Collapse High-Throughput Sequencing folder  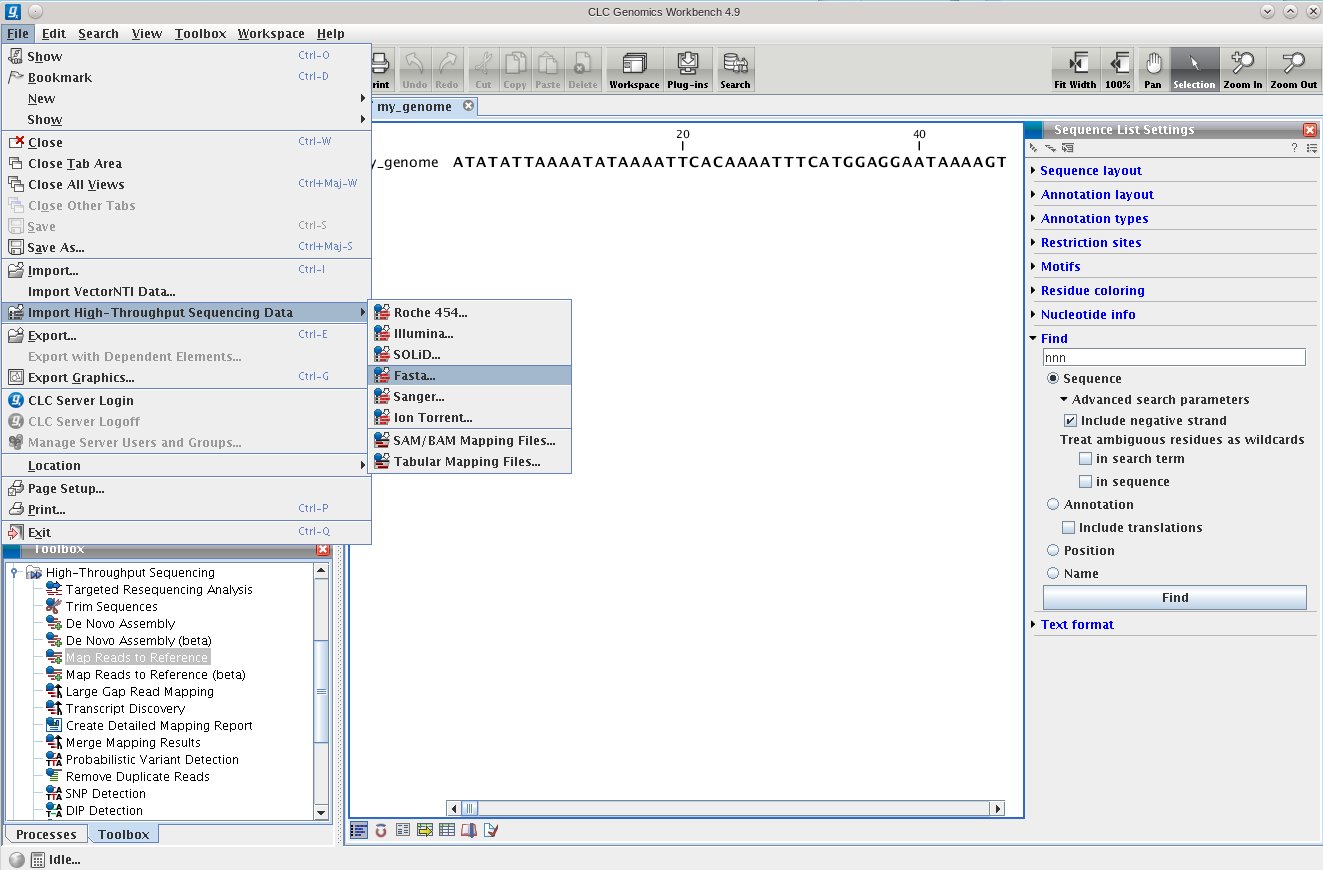[x=14, y=573]
